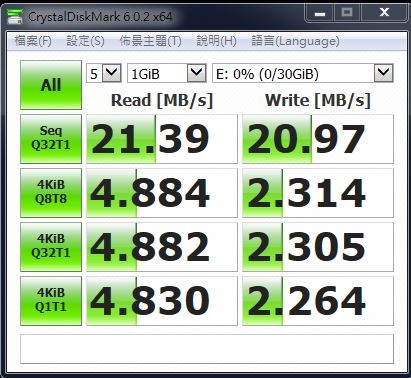Click the 4KiB Q1T1 write result 2.264
This screenshot has height=378, width=411.
tap(318, 301)
